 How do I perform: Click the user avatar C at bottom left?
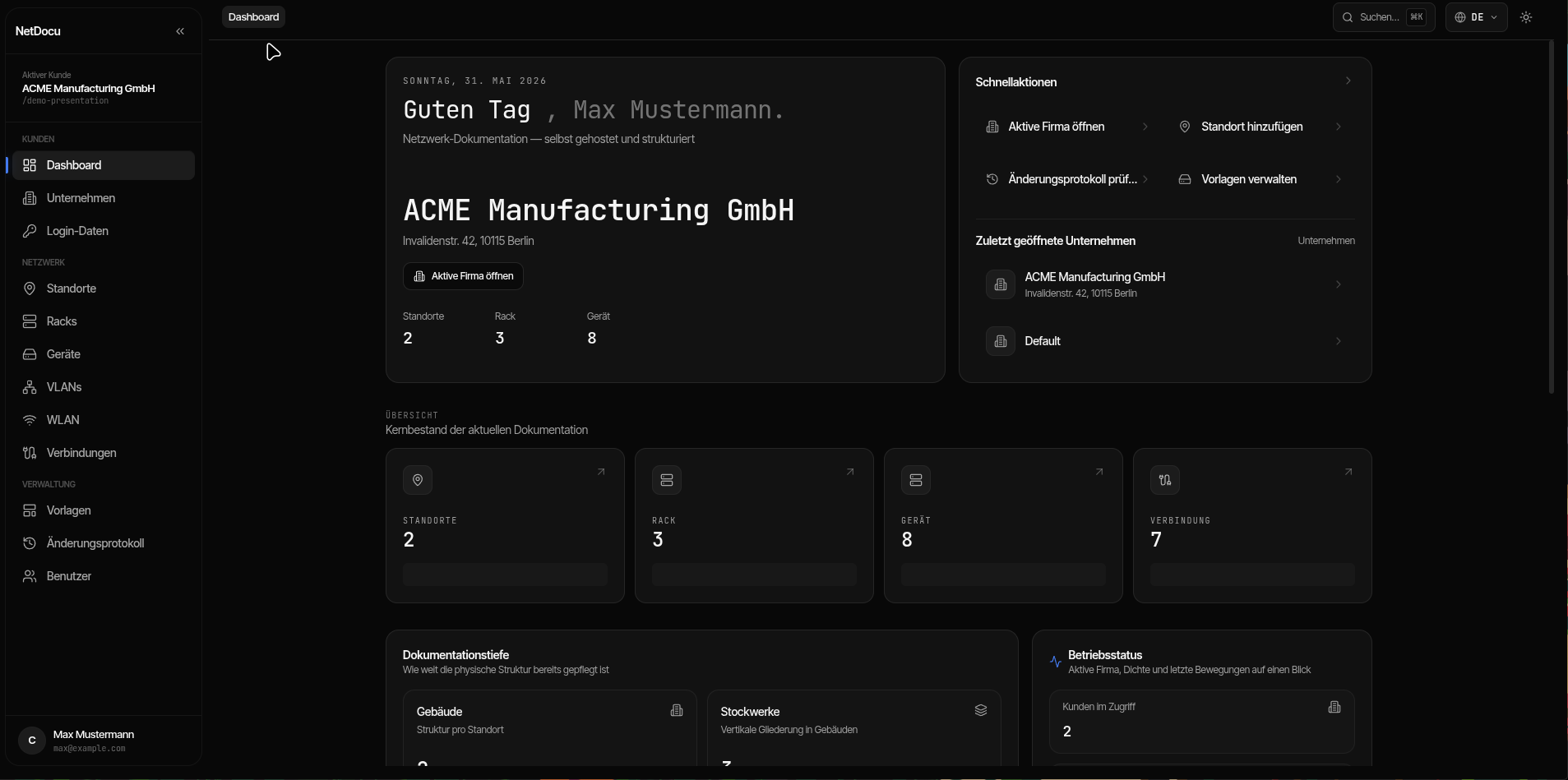32,741
